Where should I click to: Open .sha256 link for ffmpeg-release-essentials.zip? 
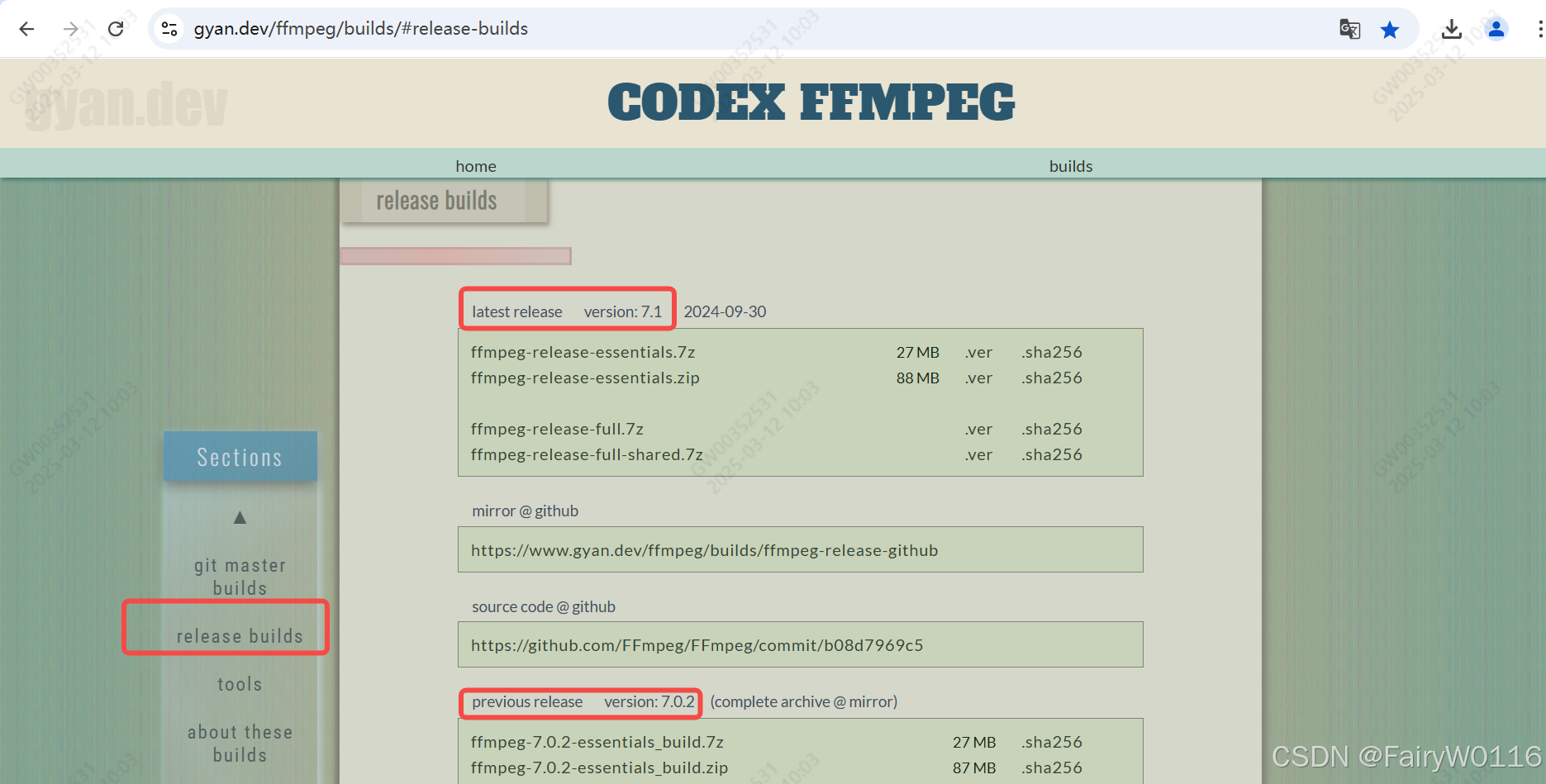(x=1051, y=378)
